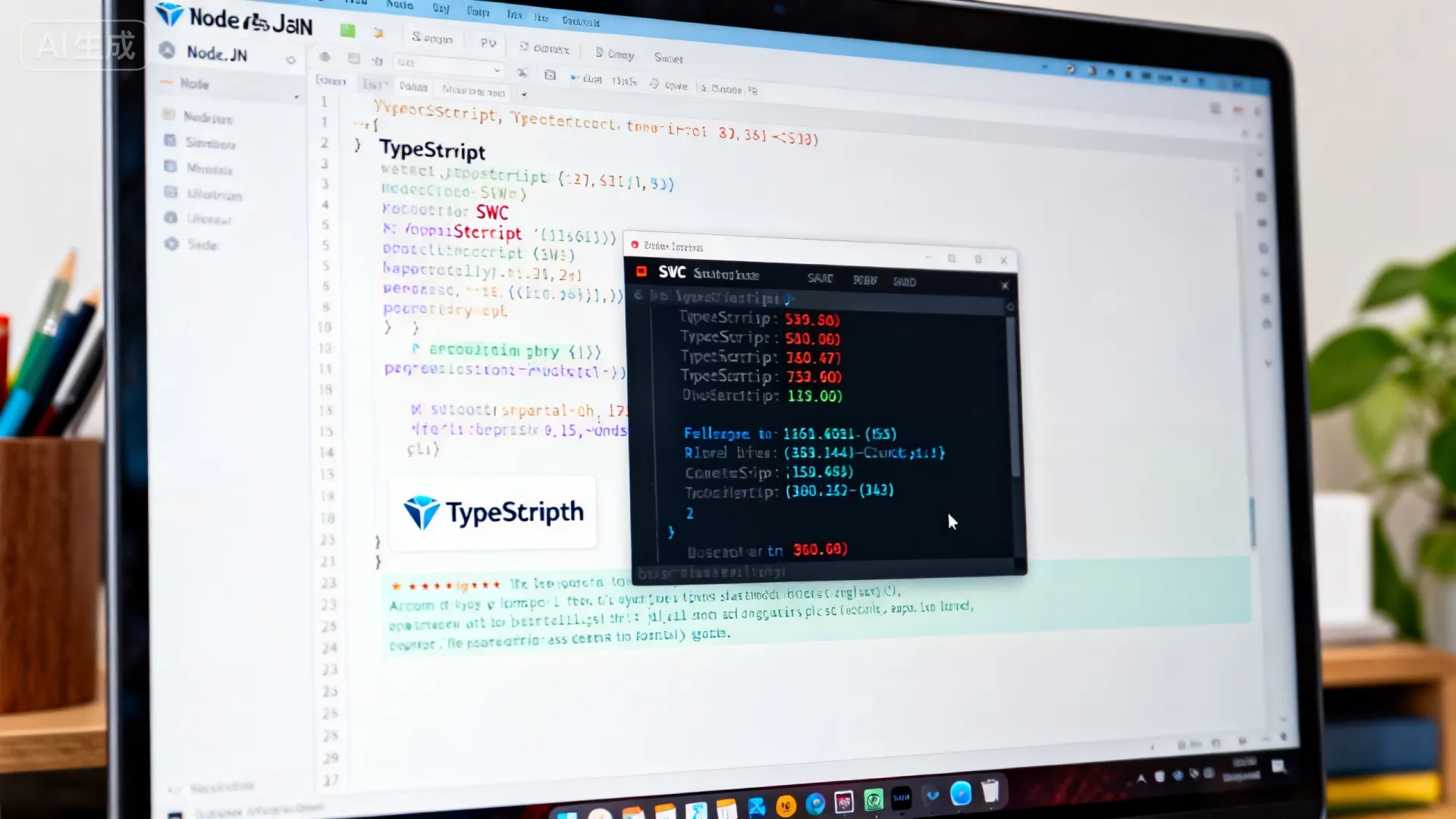Screen dimensions: 1456x819
Task: Click the icon of the fourth sidebar item
Action: click(x=171, y=193)
